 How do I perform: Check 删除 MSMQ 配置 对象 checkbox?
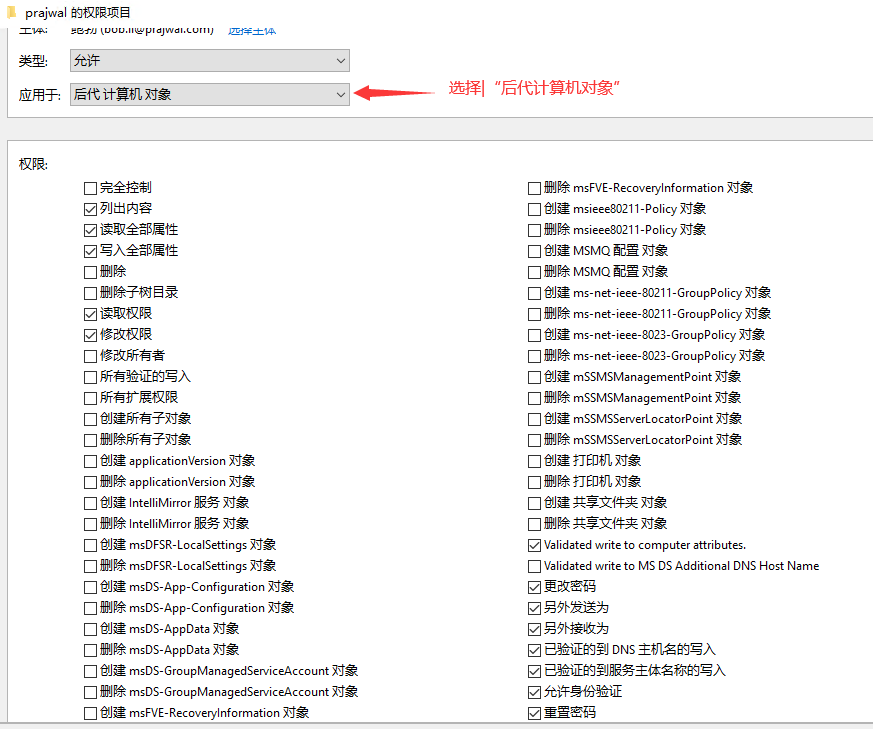pyautogui.click(x=534, y=272)
